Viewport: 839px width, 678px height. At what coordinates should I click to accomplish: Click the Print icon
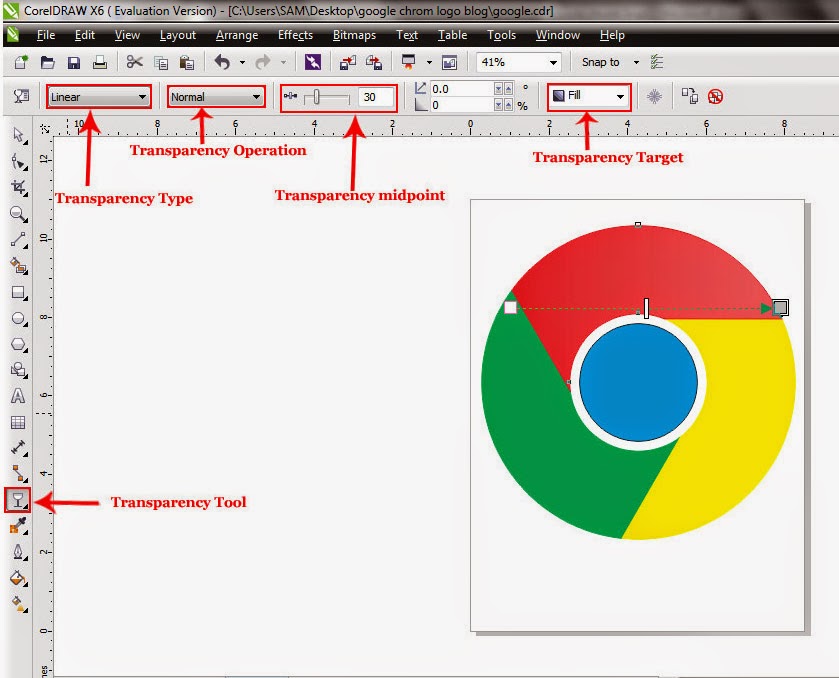tap(100, 63)
